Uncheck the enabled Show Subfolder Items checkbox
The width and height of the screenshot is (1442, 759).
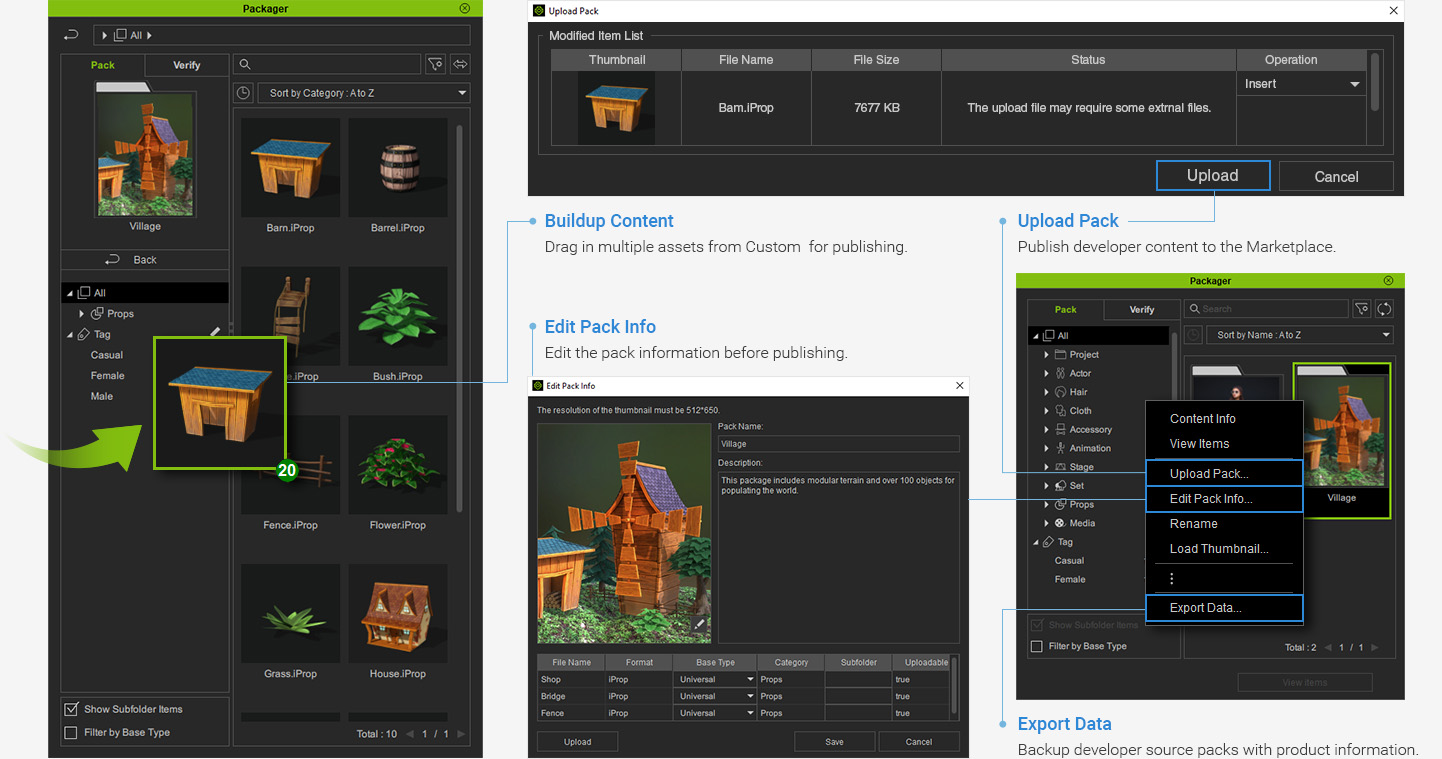[71, 709]
